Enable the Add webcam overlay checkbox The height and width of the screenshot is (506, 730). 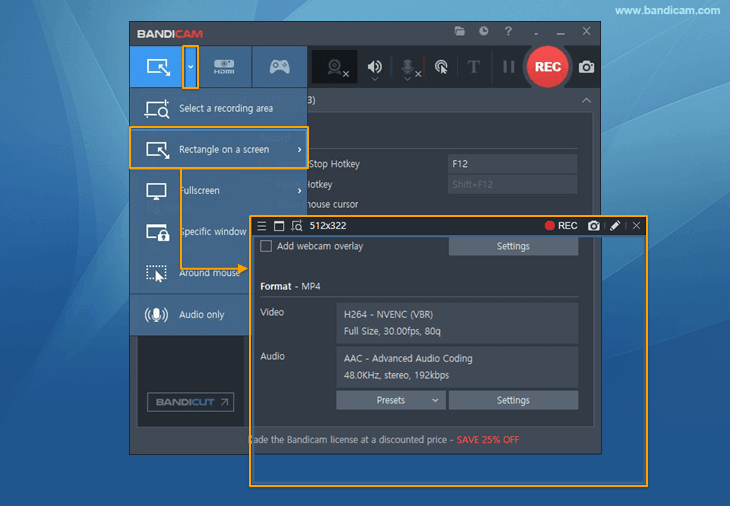pos(266,246)
